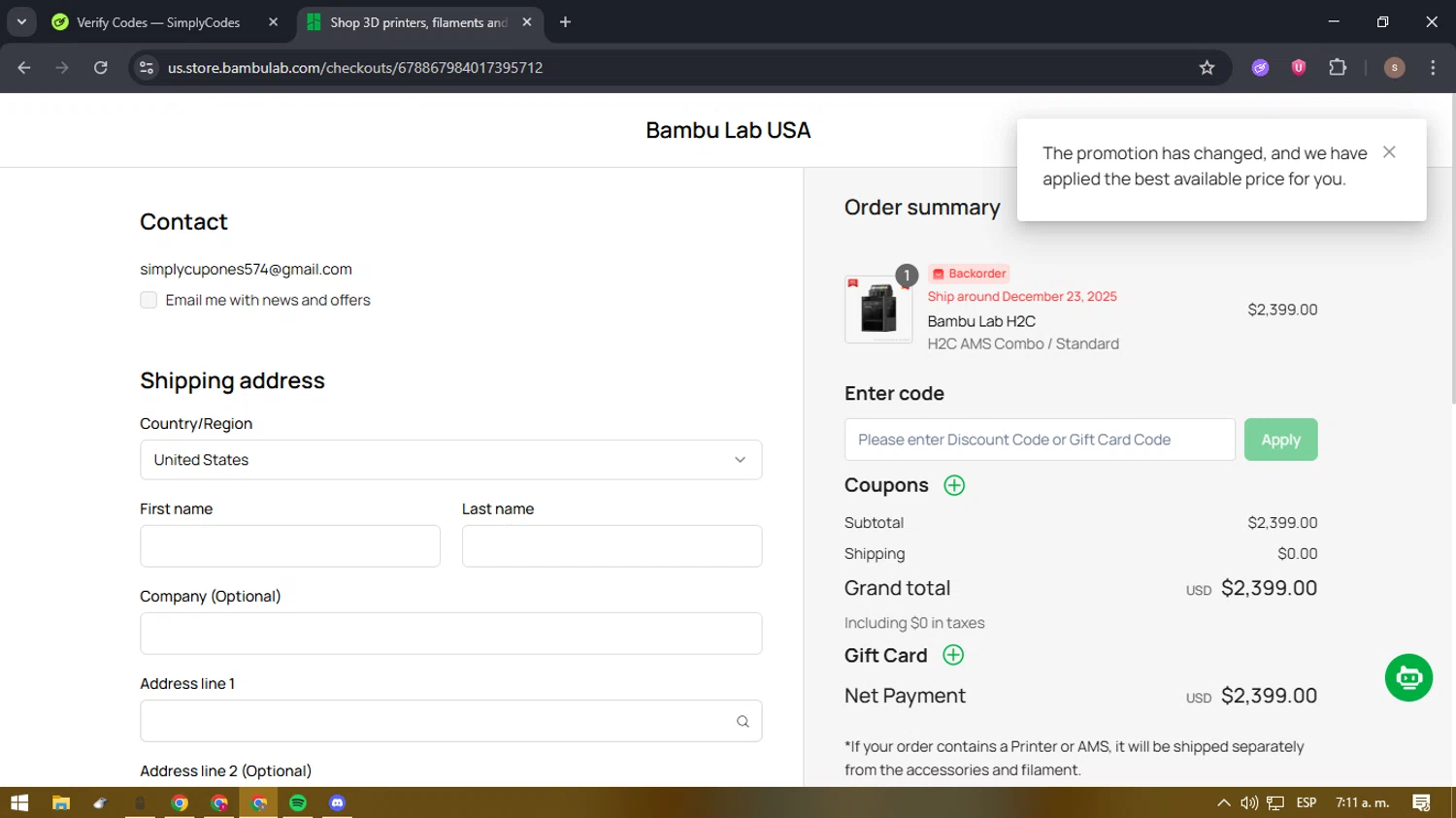Open Discord from the taskbar
This screenshot has height=818, width=1456.
pos(337,802)
